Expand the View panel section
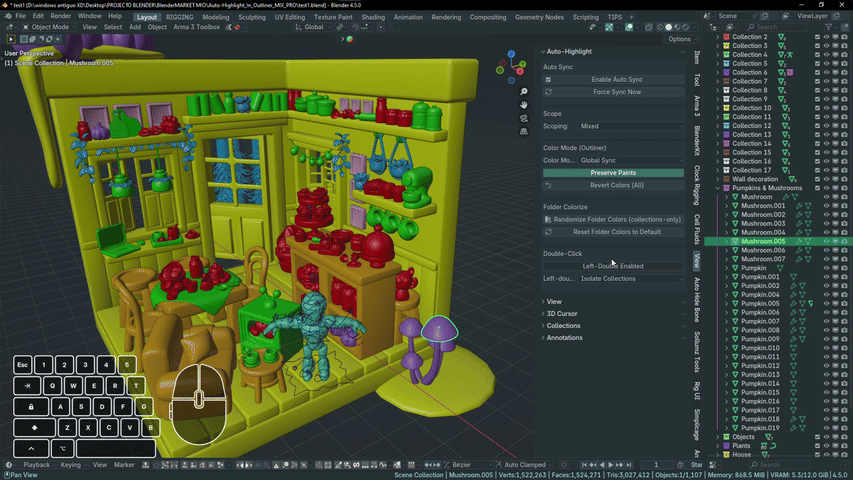 [x=554, y=301]
